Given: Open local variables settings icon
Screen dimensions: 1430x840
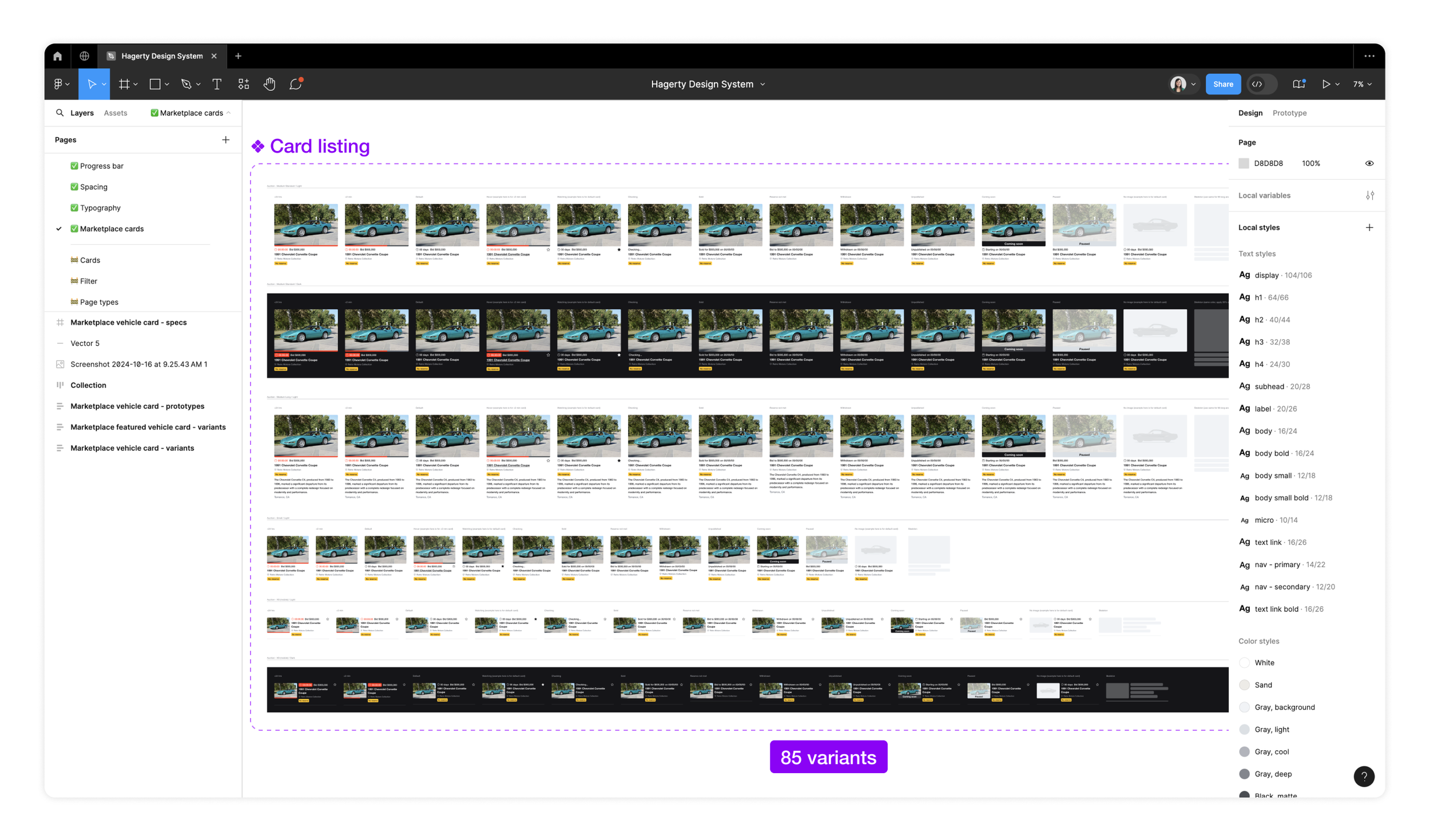Looking at the screenshot, I should click(1369, 196).
